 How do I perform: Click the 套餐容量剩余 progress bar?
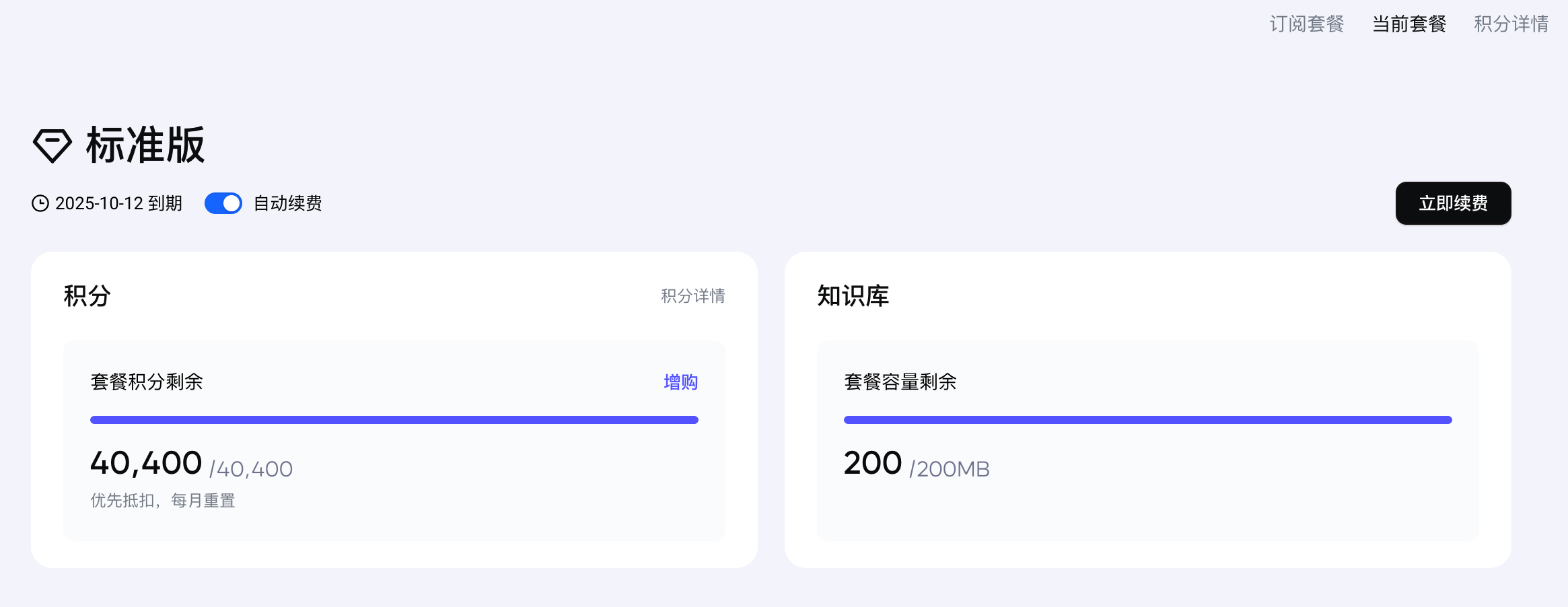(1147, 420)
